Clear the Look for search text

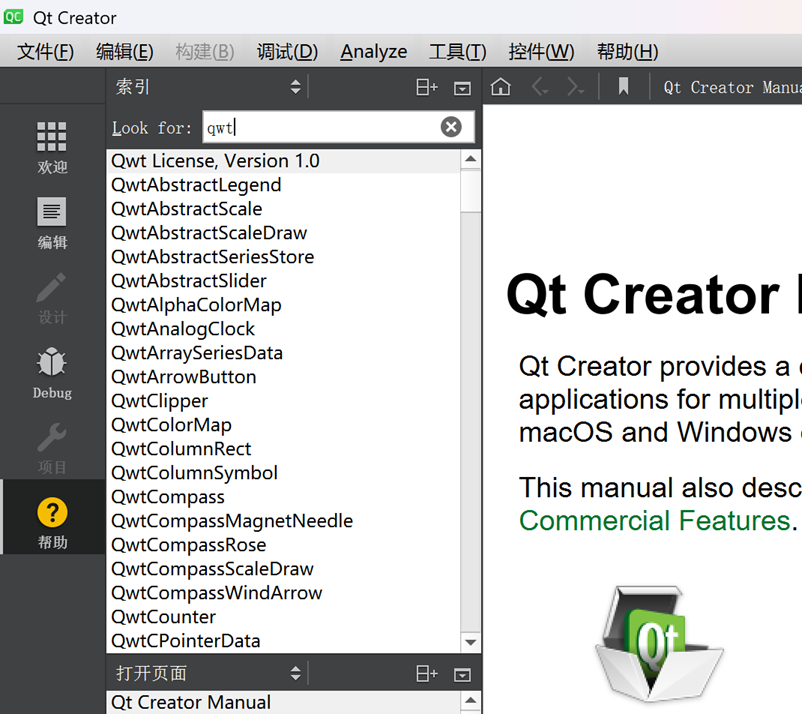[451, 127]
